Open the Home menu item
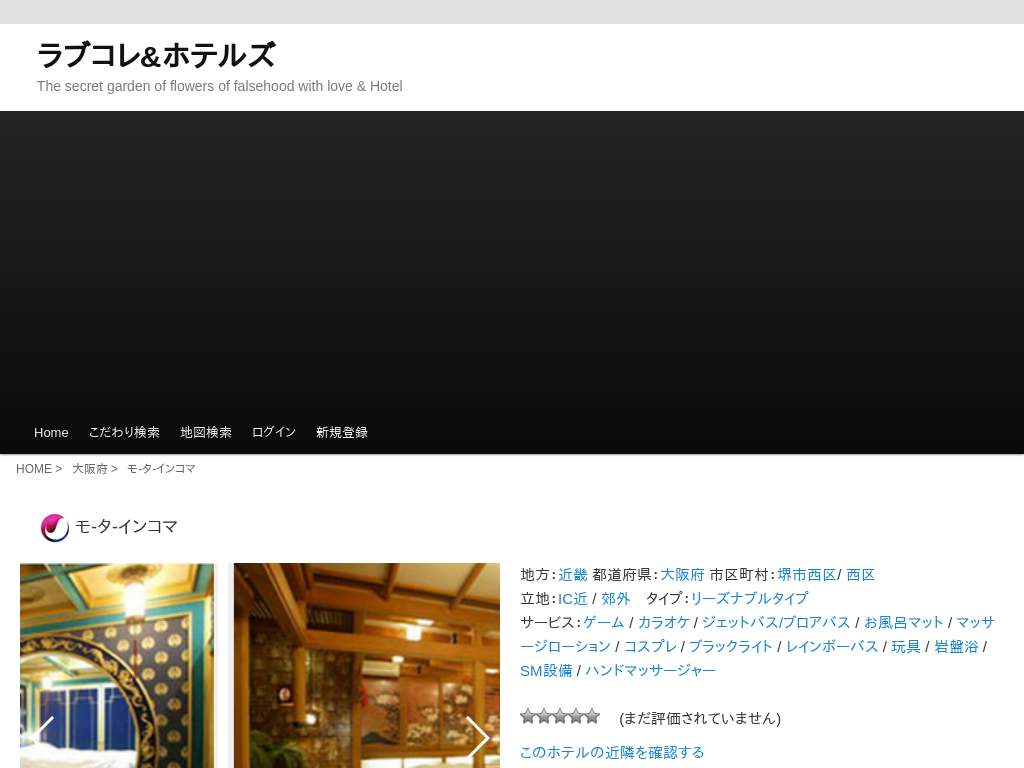 click(x=51, y=432)
